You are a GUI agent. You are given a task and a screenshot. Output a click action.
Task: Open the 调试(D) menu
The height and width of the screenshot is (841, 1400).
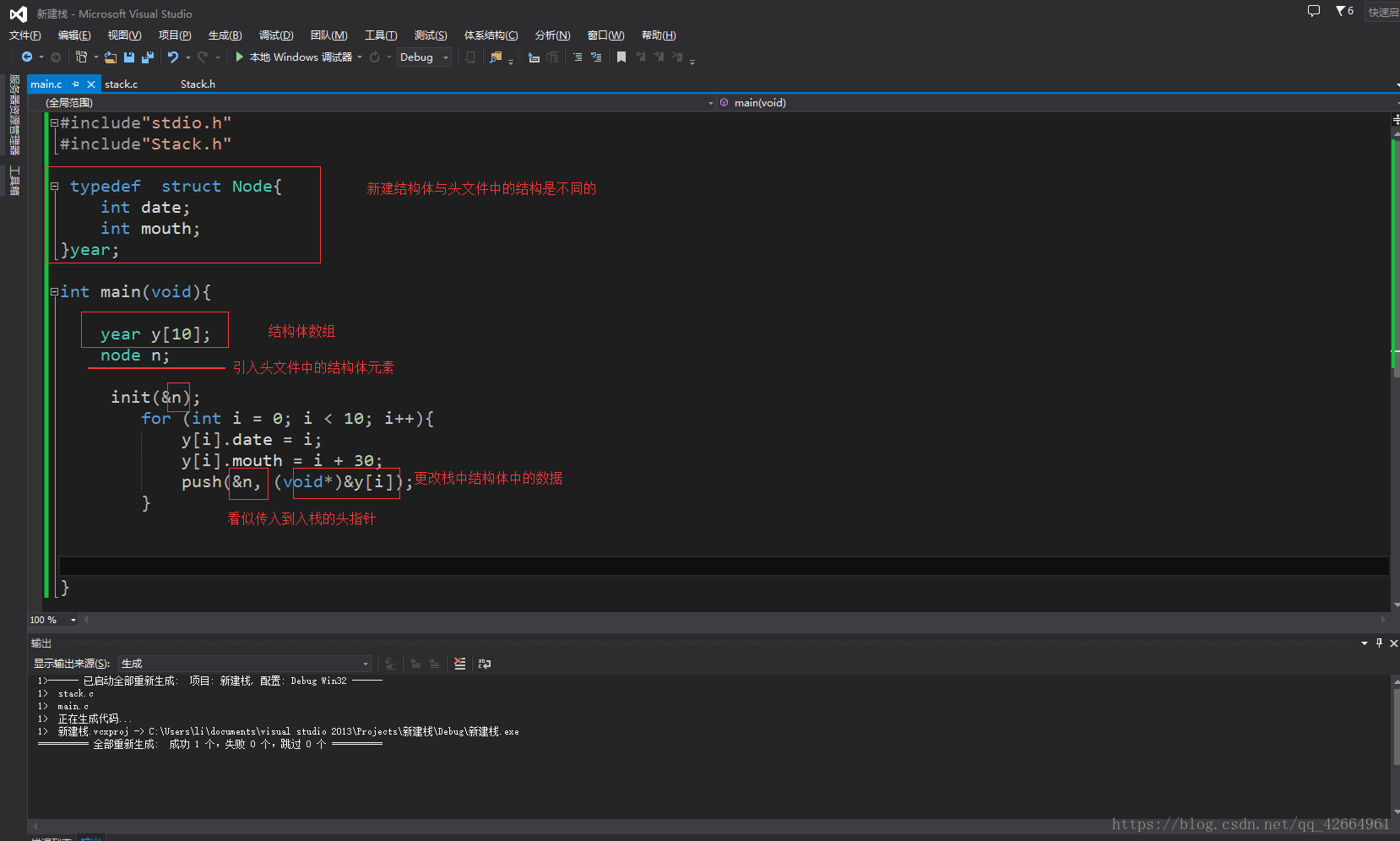click(x=276, y=35)
